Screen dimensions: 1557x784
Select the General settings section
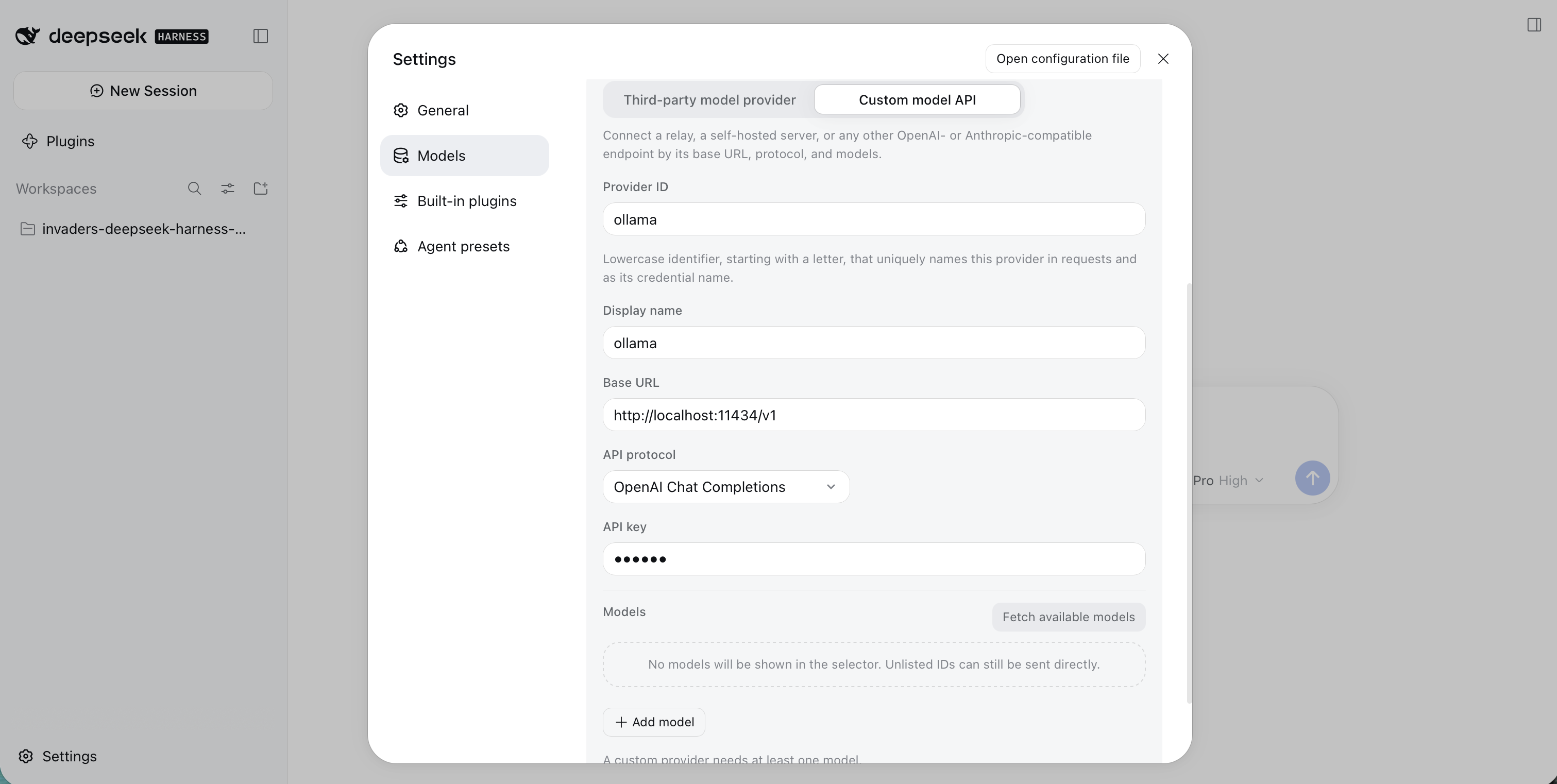[464, 111]
